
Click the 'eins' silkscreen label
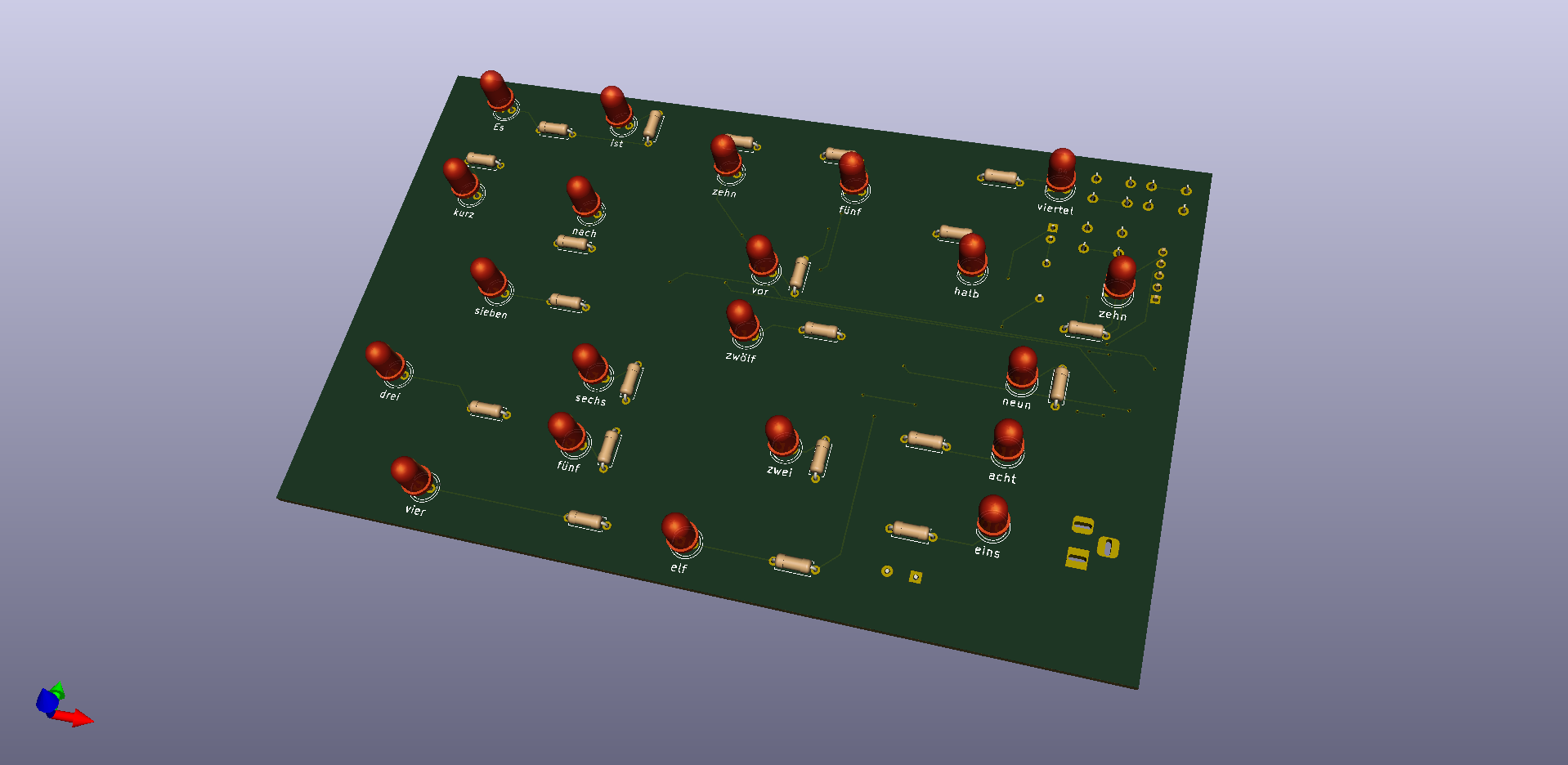point(987,552)
